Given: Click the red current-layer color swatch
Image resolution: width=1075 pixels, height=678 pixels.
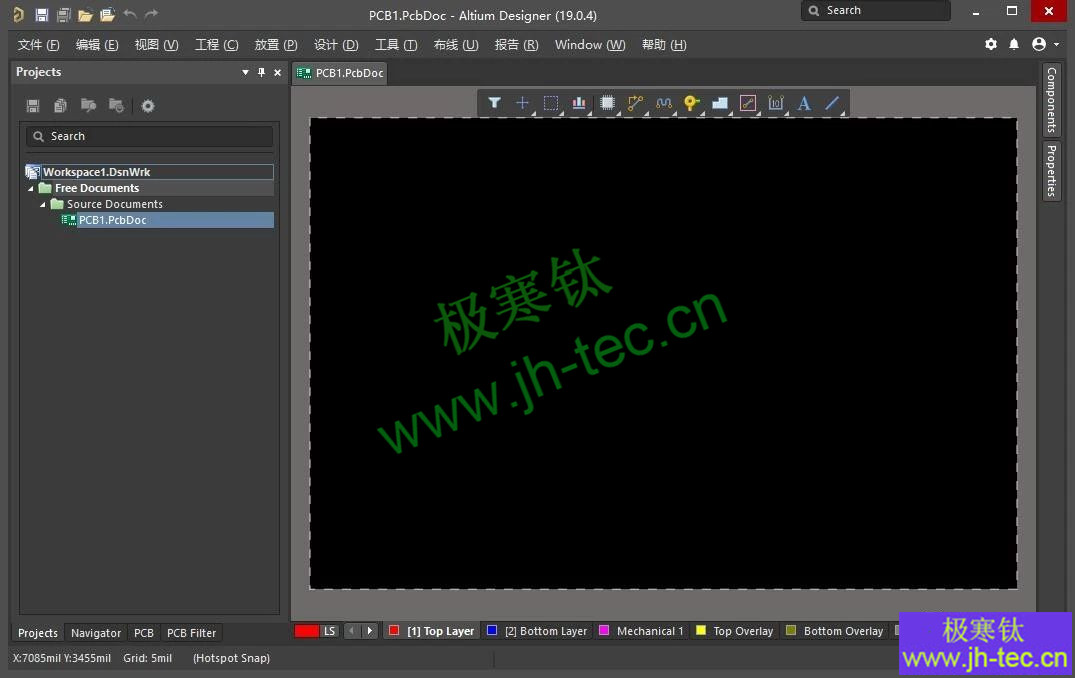Looking at the screenshot, I should coord(306,631).
